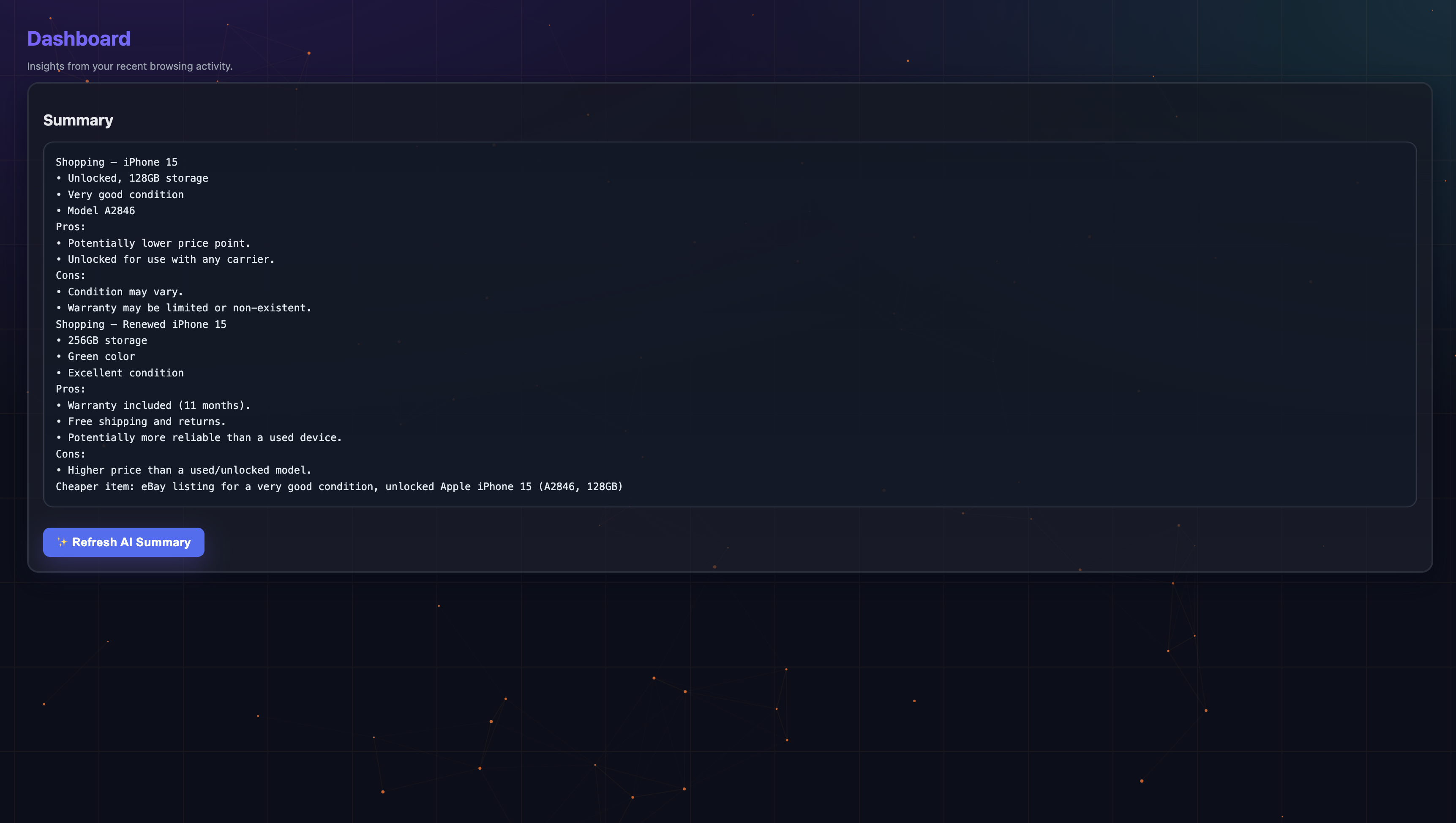
Task: Click the Refresh AI Summary button
Action: tap(123, 542)
